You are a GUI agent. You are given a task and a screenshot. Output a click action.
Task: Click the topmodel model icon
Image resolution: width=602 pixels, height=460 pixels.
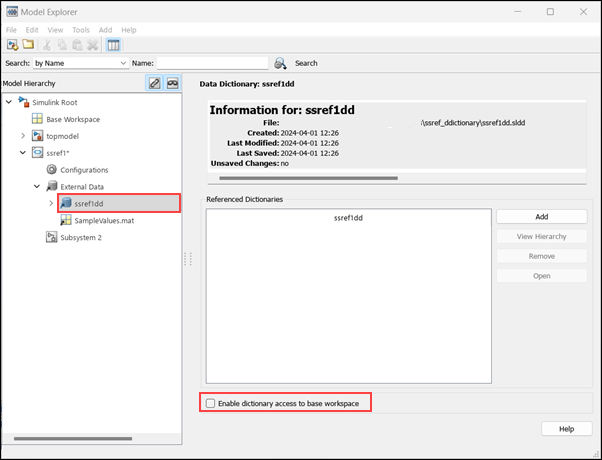click(x=37, y=136)
